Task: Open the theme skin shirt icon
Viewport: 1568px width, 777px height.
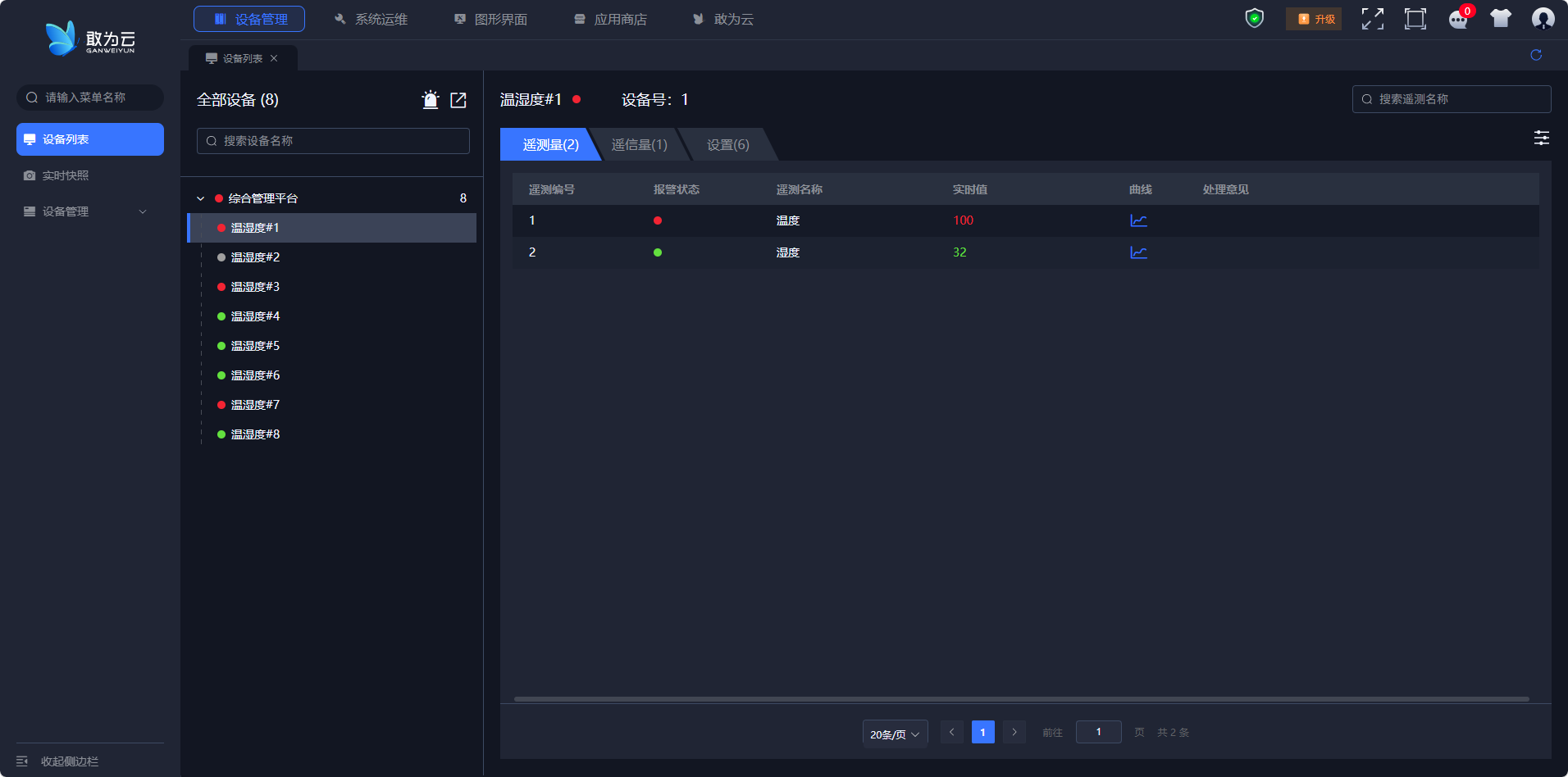Action: tap(1501, 18)
